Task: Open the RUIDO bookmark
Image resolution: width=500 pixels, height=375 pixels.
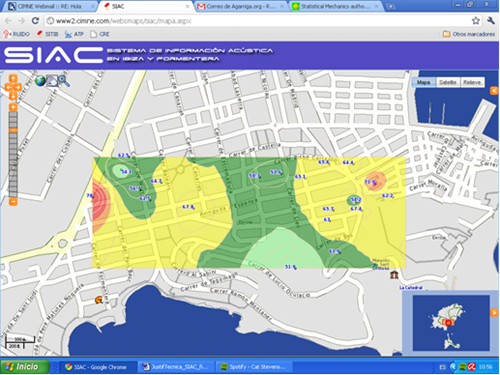Action: pyautogui.click(x=17, y=34)
